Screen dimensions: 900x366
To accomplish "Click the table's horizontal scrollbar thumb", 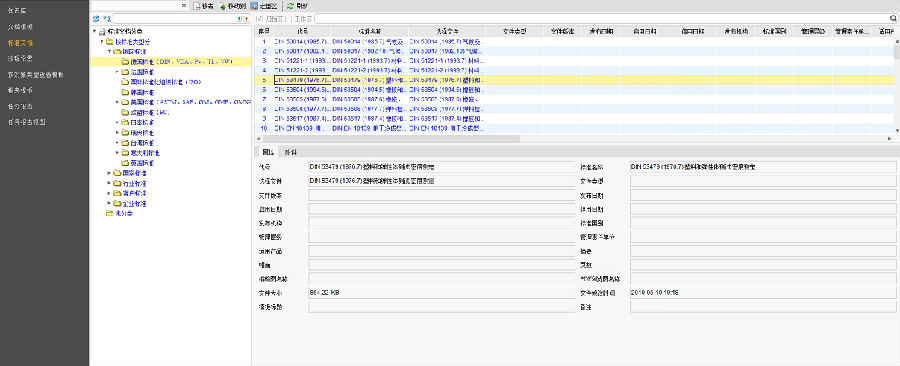I will pos(390,138).
